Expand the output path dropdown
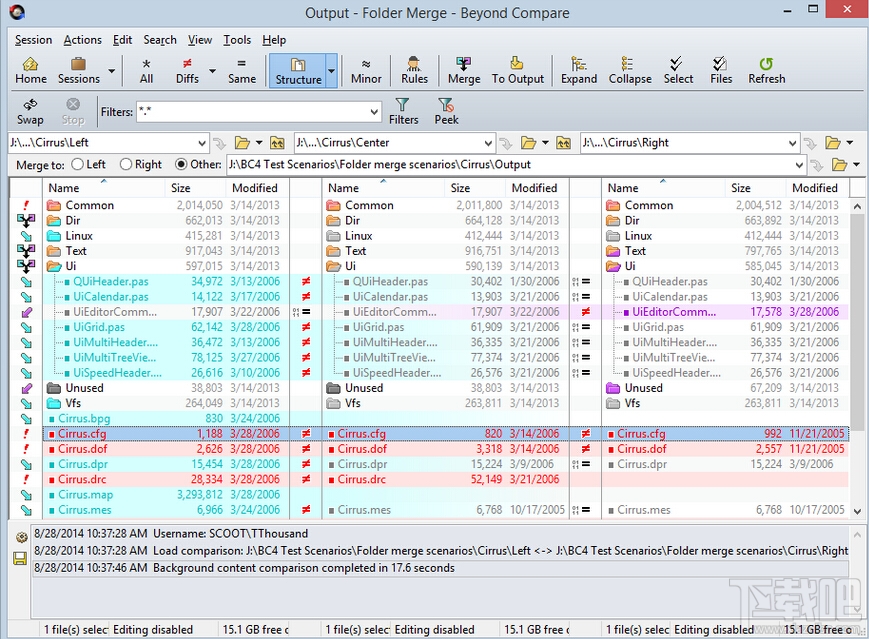This screenshot has height=639, width=869. tap(799, 165)
